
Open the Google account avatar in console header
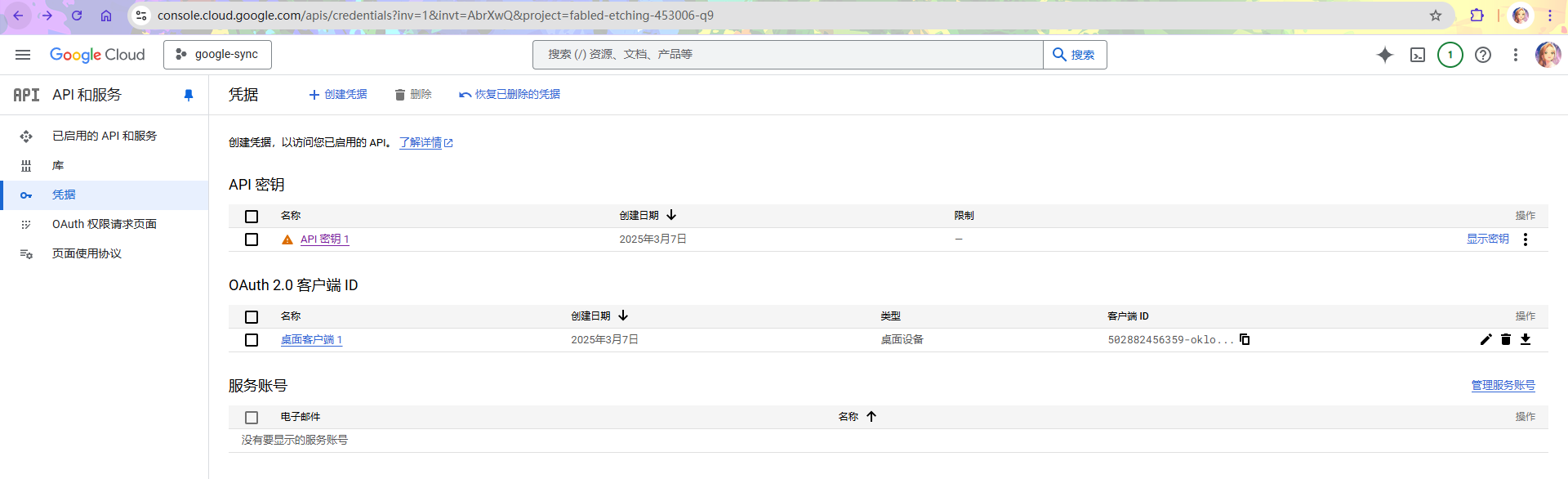[x=1548, y=55]
